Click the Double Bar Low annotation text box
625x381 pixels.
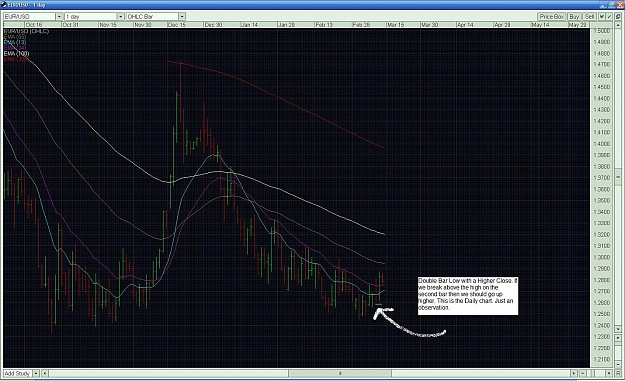(x=468, y=296)
